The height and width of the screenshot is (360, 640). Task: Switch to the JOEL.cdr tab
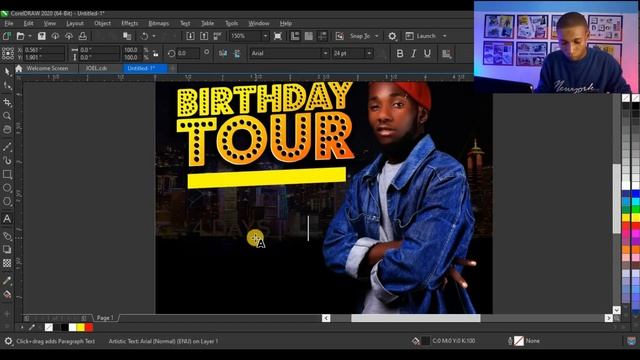[96, 68]
